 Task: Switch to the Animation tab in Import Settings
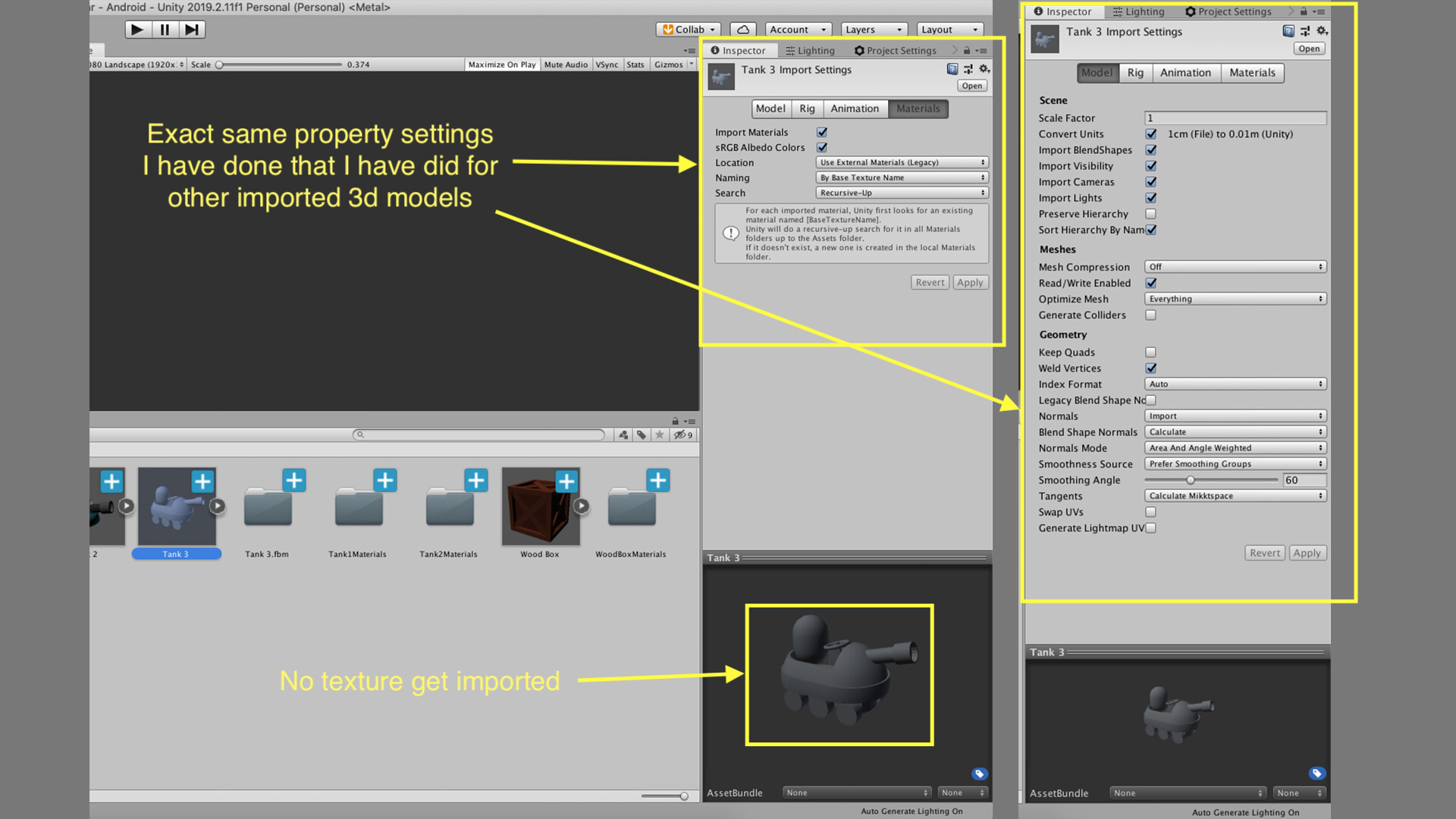[855, 108]
